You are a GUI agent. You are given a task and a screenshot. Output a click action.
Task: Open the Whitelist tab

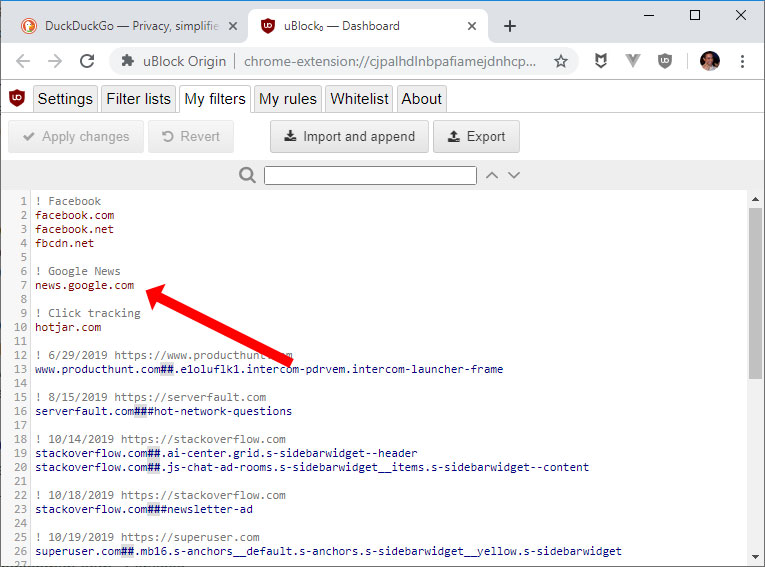point(360,99)
